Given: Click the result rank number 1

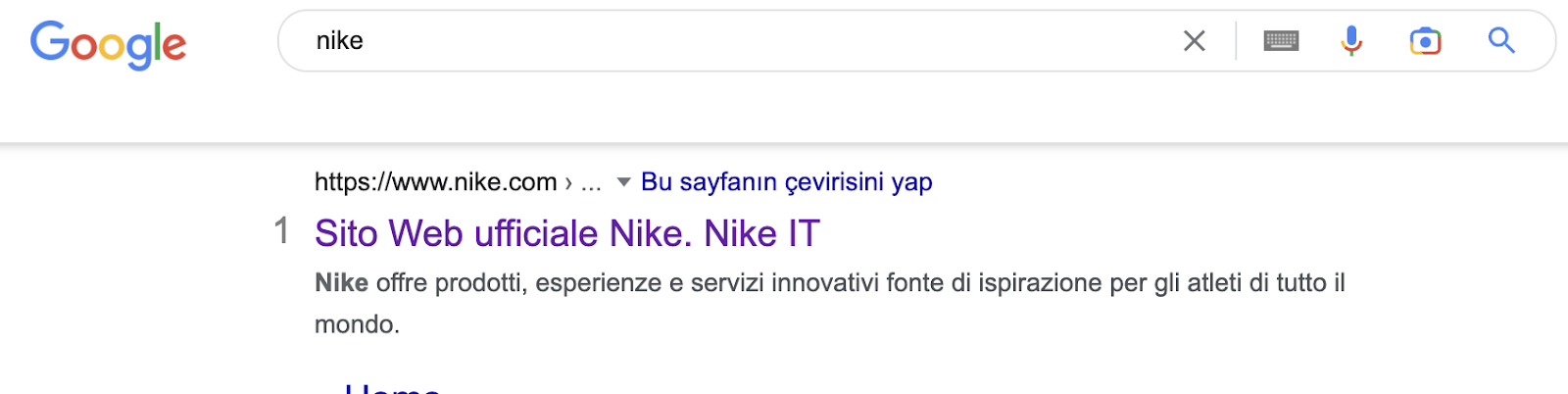Looking at the screenshot, I should pyautogui.click(x=281, y=232).
